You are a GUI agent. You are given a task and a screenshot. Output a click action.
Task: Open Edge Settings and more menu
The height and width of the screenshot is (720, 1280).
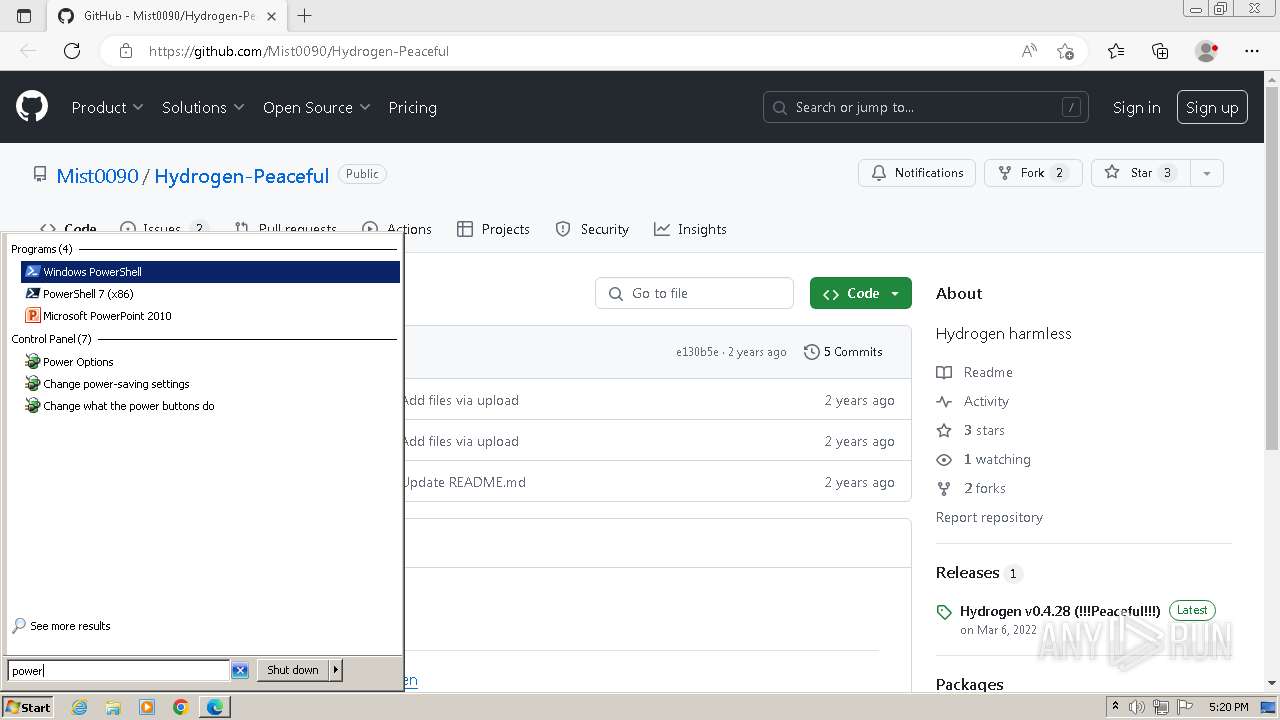coord(1252,51)
